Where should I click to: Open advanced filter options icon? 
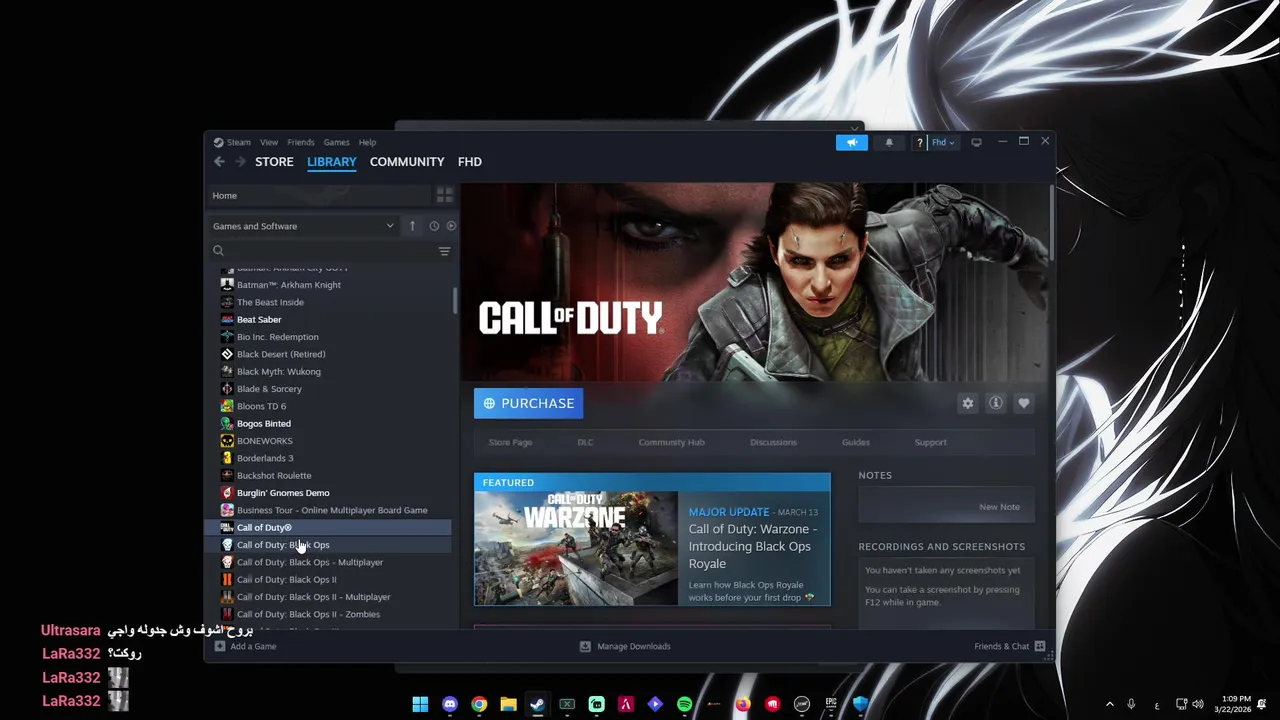(444, 251)
